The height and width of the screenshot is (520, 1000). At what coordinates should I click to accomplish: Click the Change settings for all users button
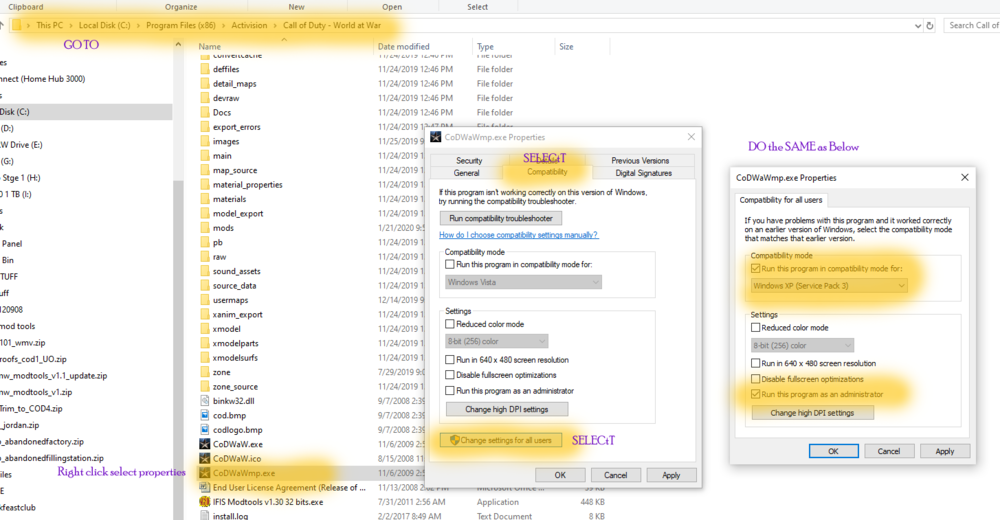click(x=500, y=440)
